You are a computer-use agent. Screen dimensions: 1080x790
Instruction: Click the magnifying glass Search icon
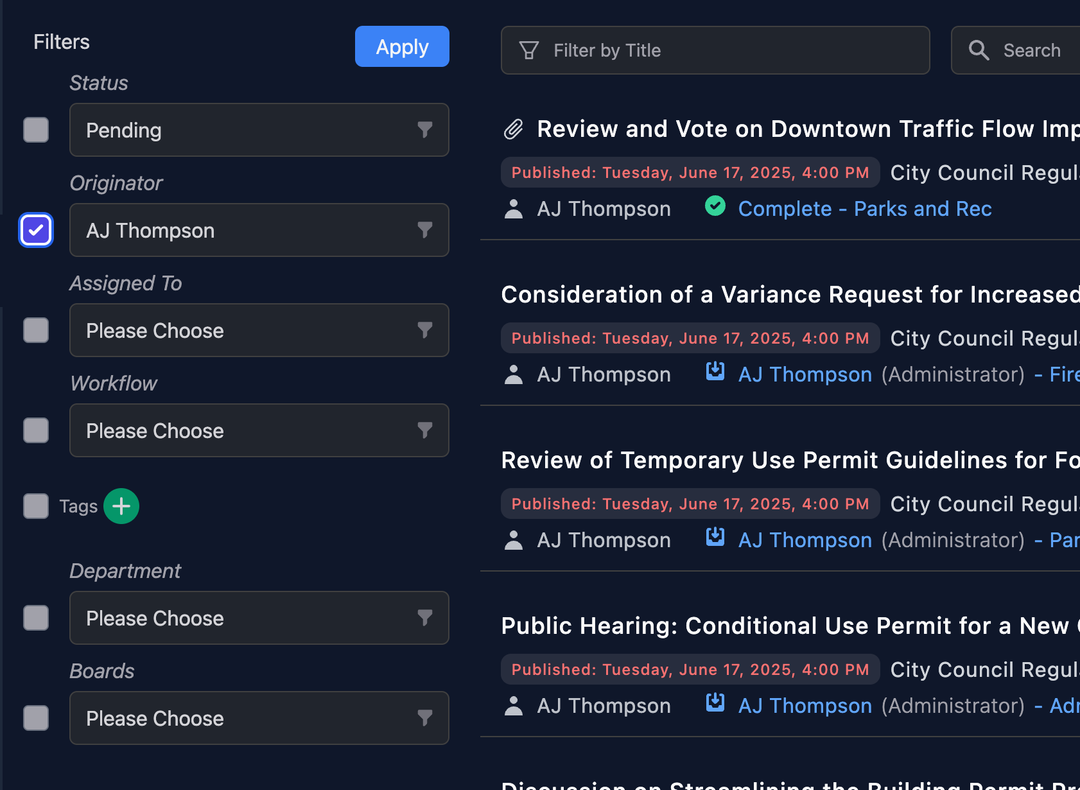979,50
